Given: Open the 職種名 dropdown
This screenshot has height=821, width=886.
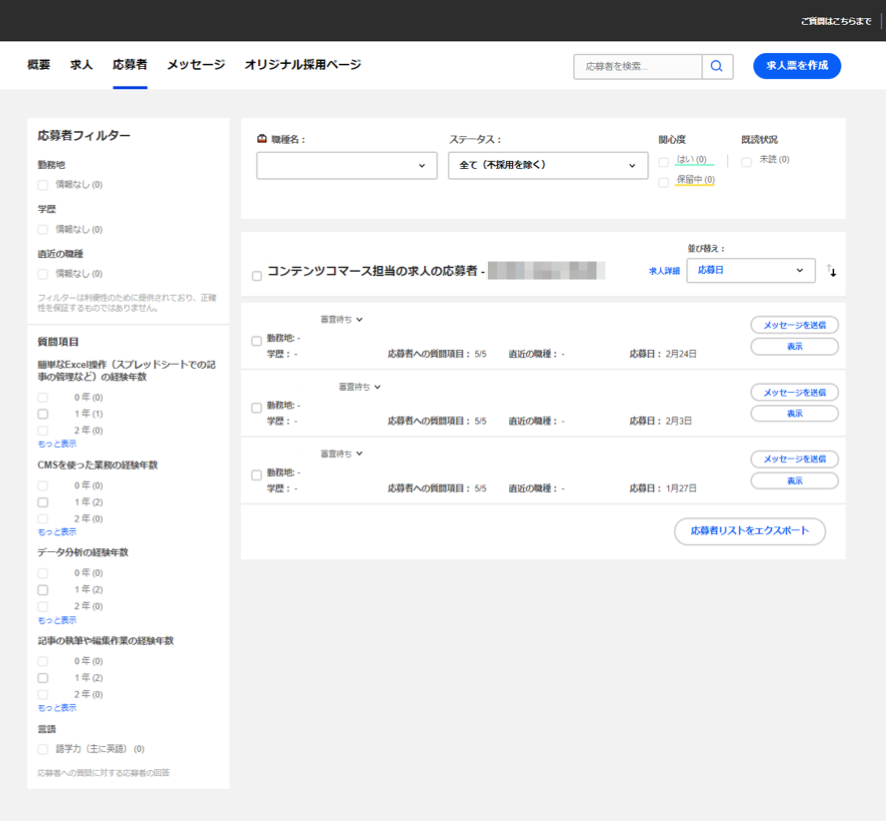Looking at the screenshot, I should coord(346,165).
